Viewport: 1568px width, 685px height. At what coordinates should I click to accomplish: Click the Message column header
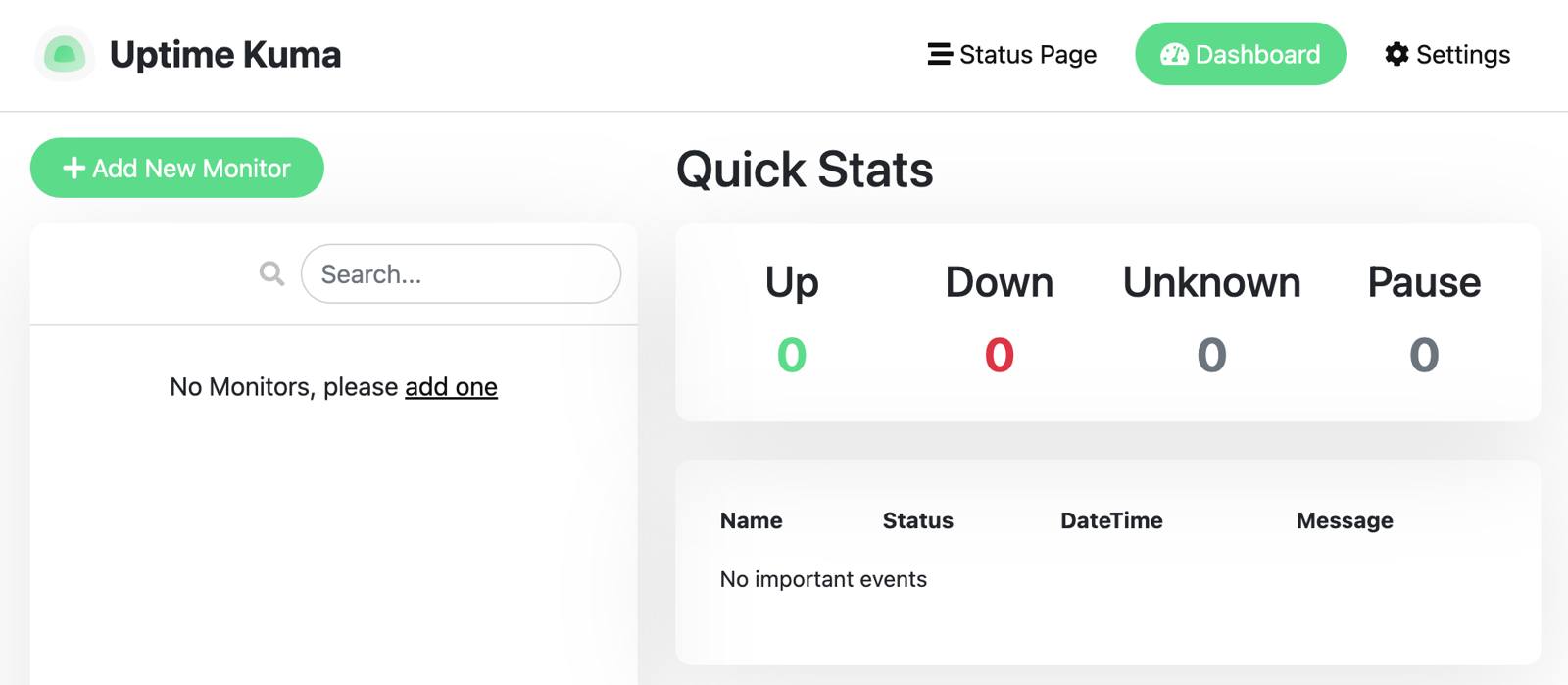coord(1345,520)
